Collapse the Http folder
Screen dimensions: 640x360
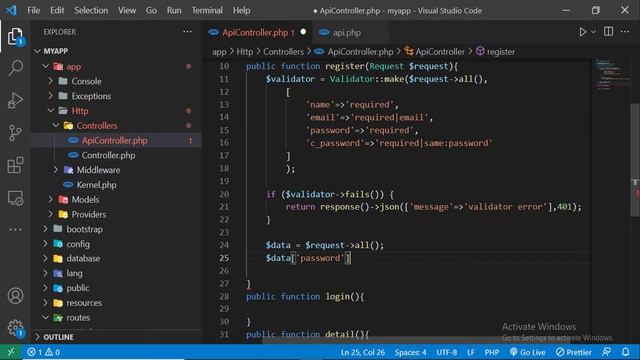(x=51, y=110)
